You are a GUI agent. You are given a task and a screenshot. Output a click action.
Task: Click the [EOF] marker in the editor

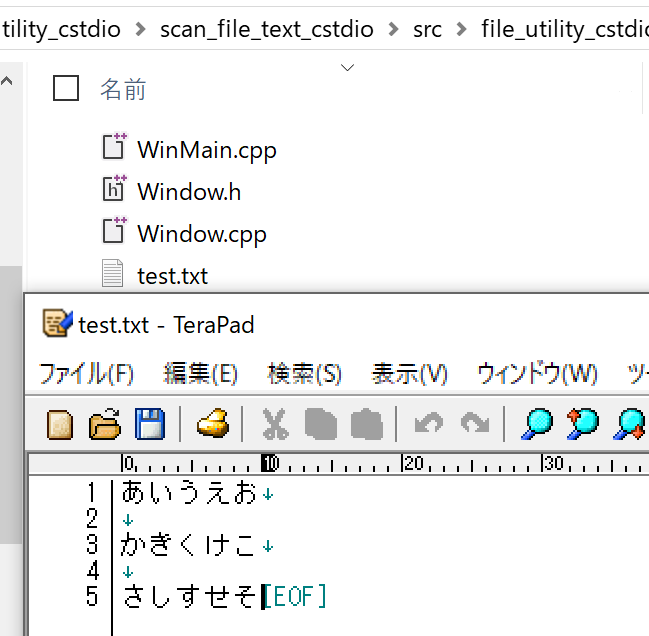tap(295, 596)
